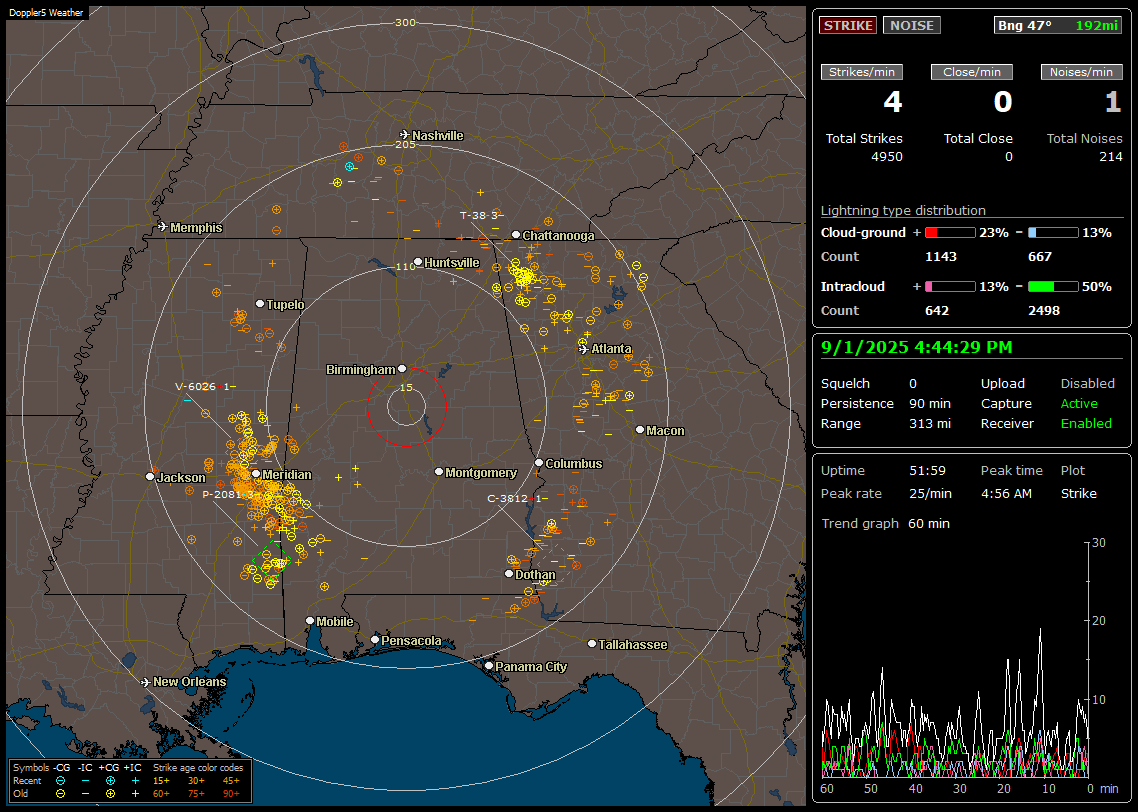Image resolution: width=1138 pixels, height=812 pixels.
Task: Select the Tallahassee city marker
Action: (592, 644)
